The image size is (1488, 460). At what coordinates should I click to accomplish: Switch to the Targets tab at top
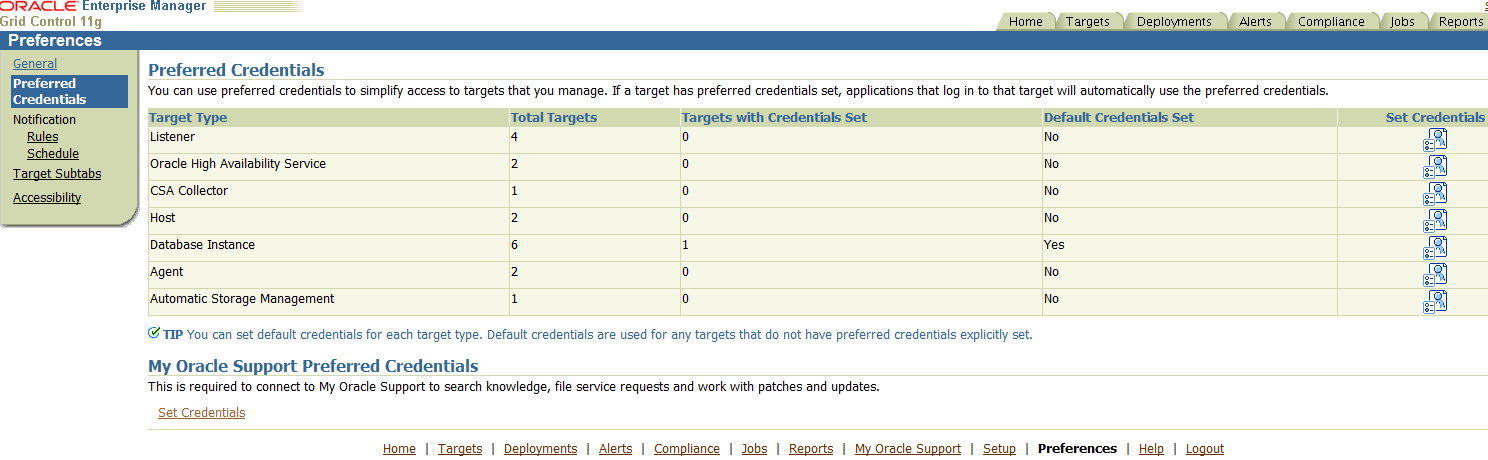[1087, 21]
